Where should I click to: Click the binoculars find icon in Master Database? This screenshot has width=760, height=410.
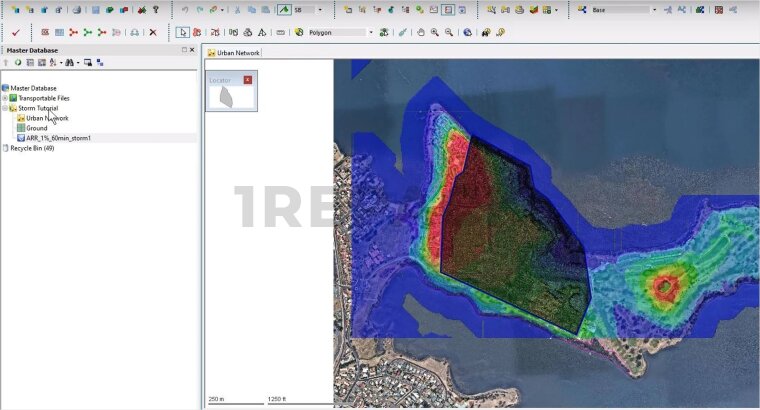click(x=69, y=62)
